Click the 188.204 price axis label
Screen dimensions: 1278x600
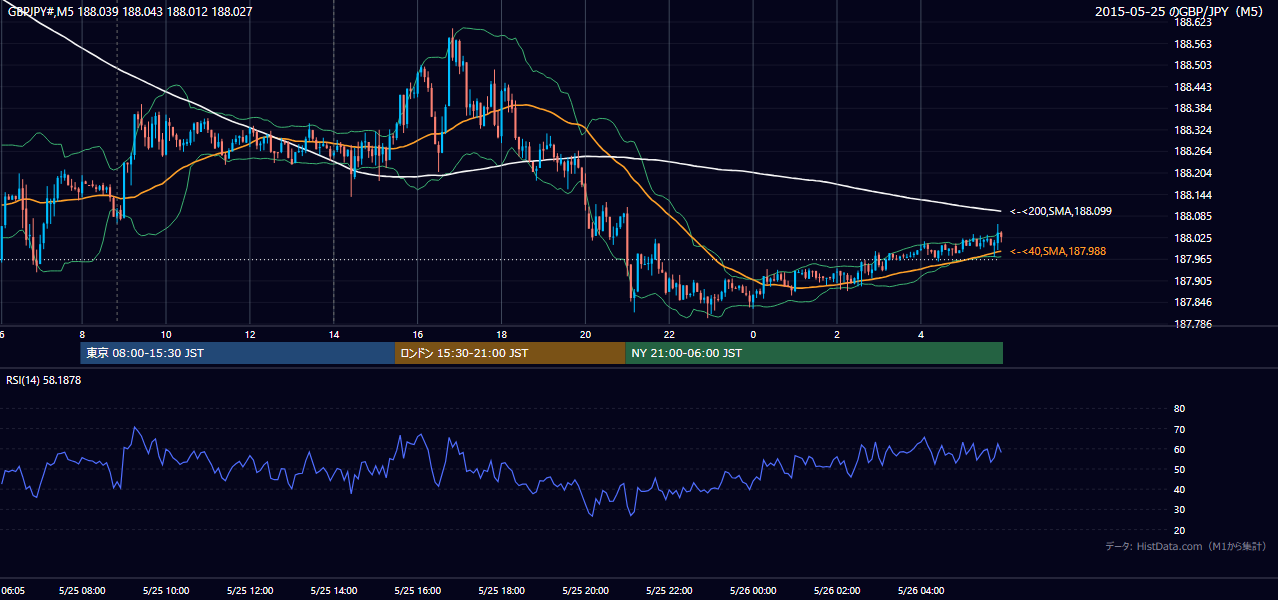(1193, 173)
